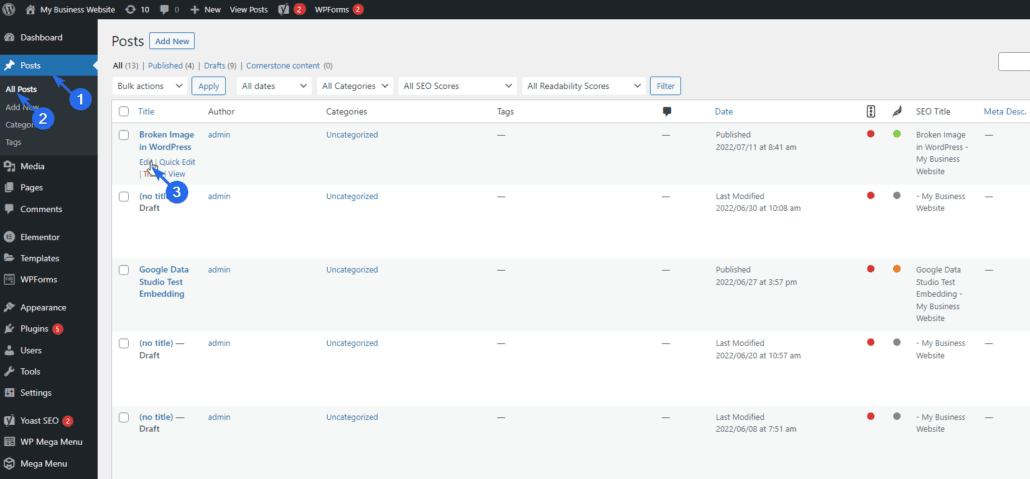Viewport: 1030px width, 479px height.
Task: Expand the All SEO Scores dropdown
Action: 457,86
